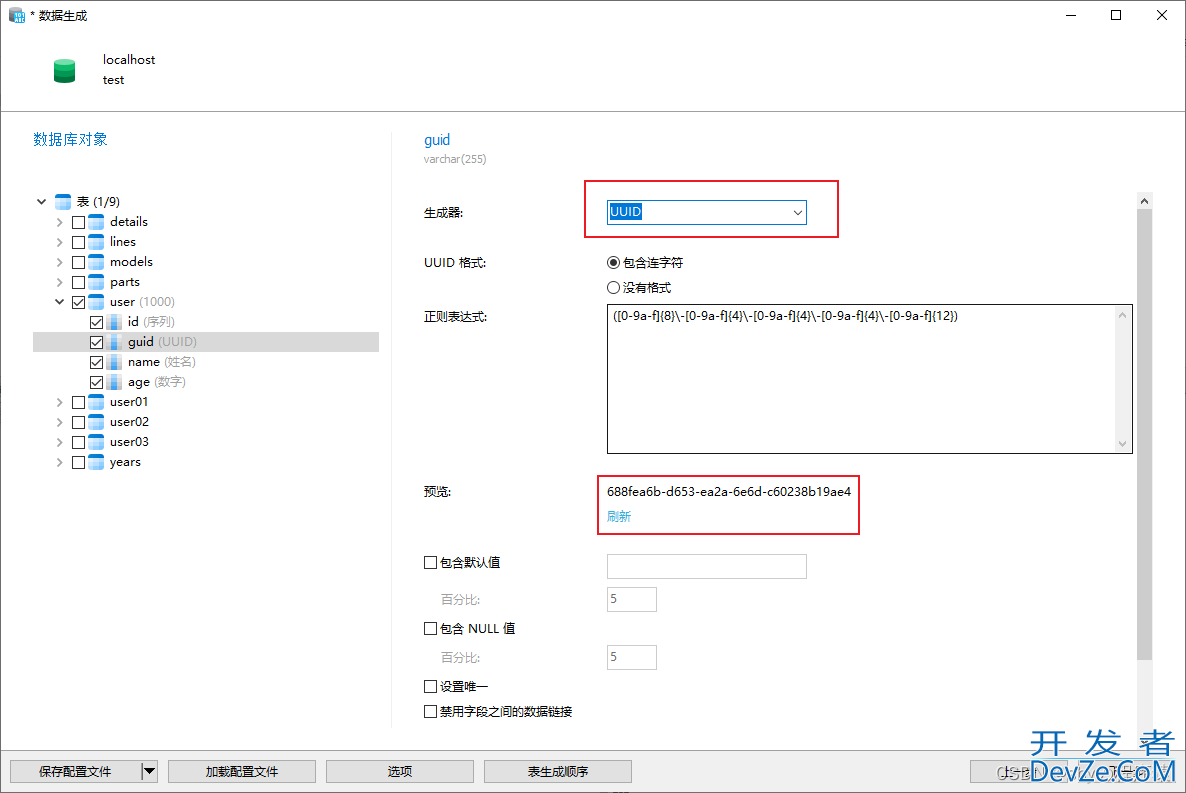Click the lines table icon

[x=96, y=242]
